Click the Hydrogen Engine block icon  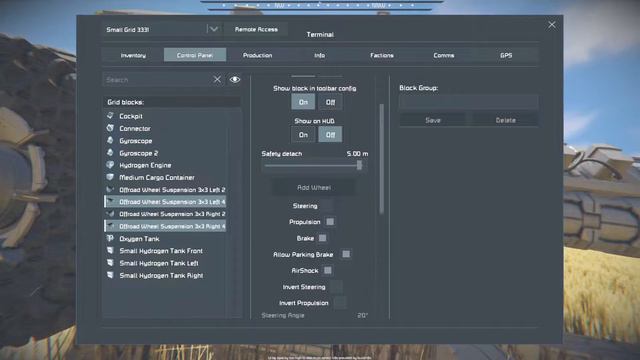click(x=110, y=165)
